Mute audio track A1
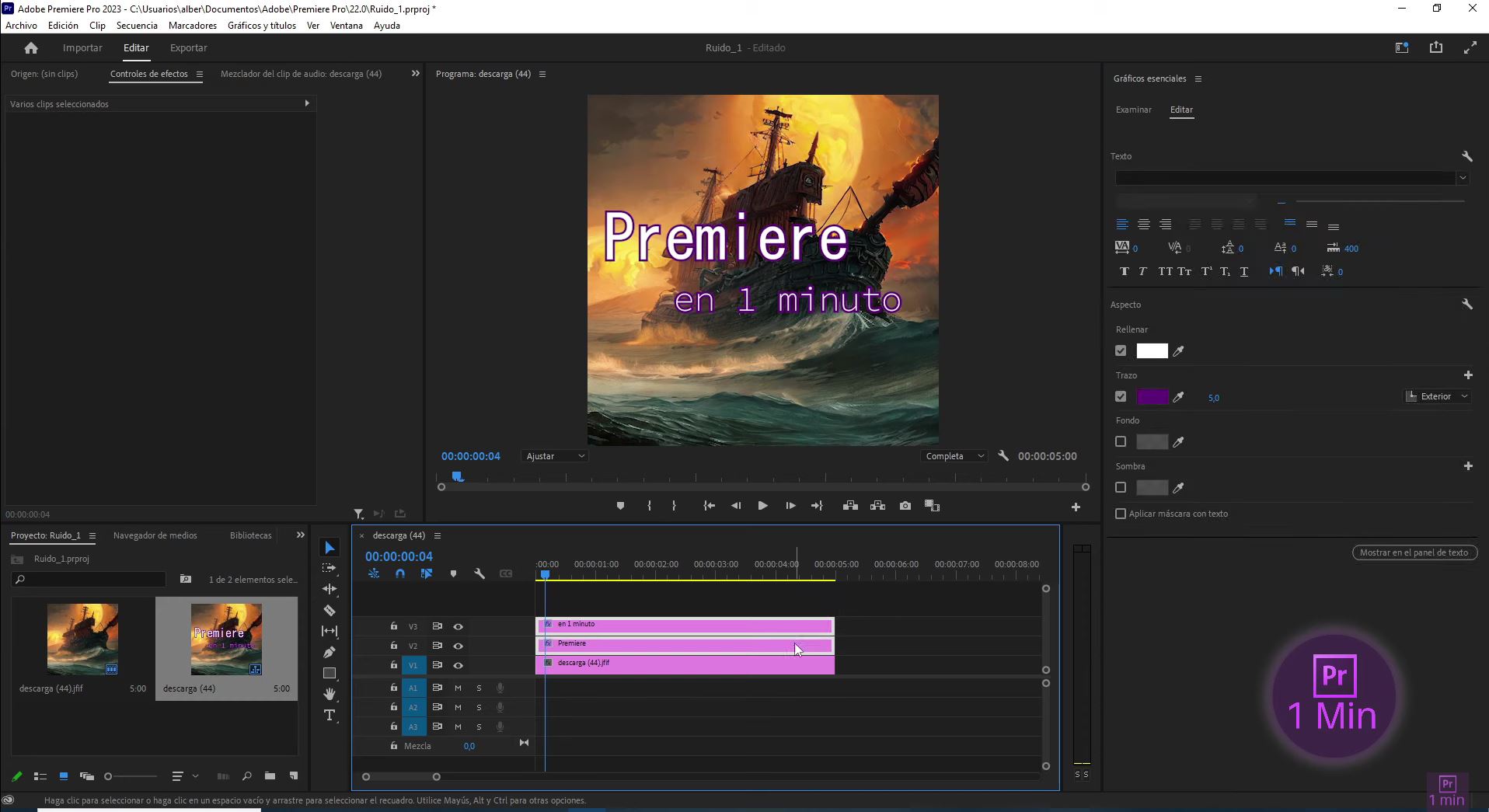 (458, 688)
